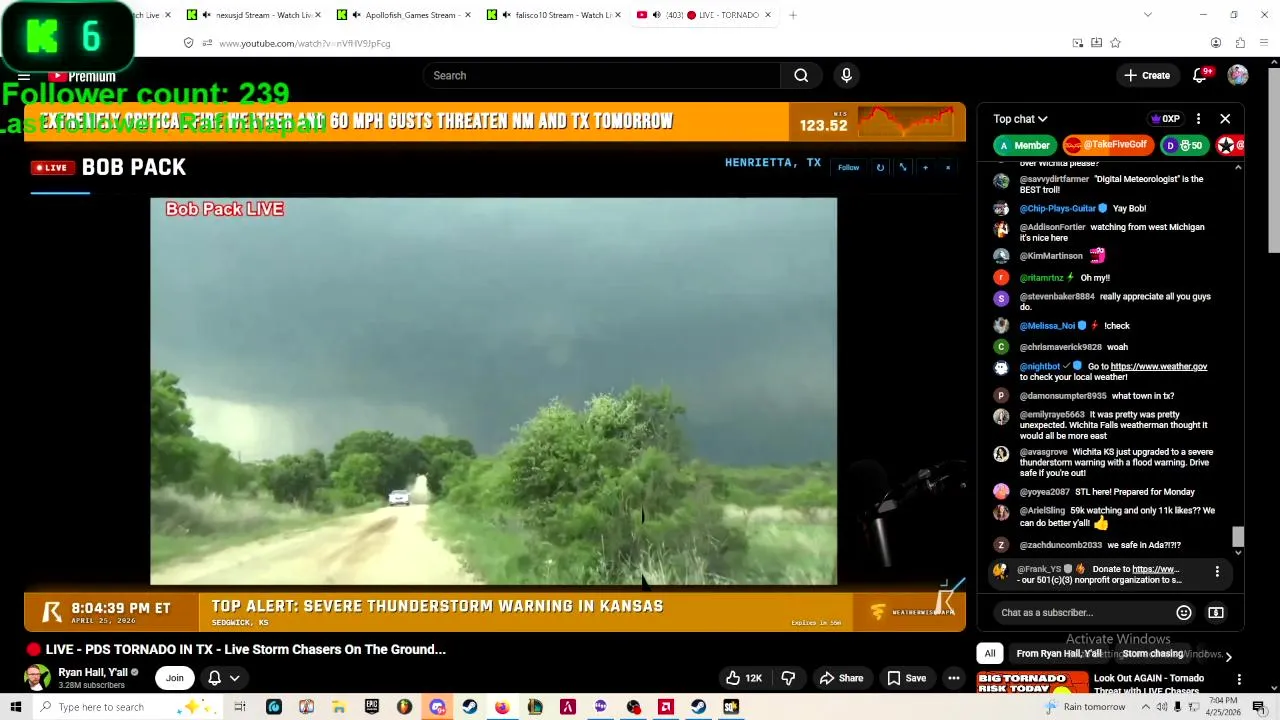Open the 0XP crown points badge
This screenshot has width=1280, height=720.
click(x=1166, y=119)
